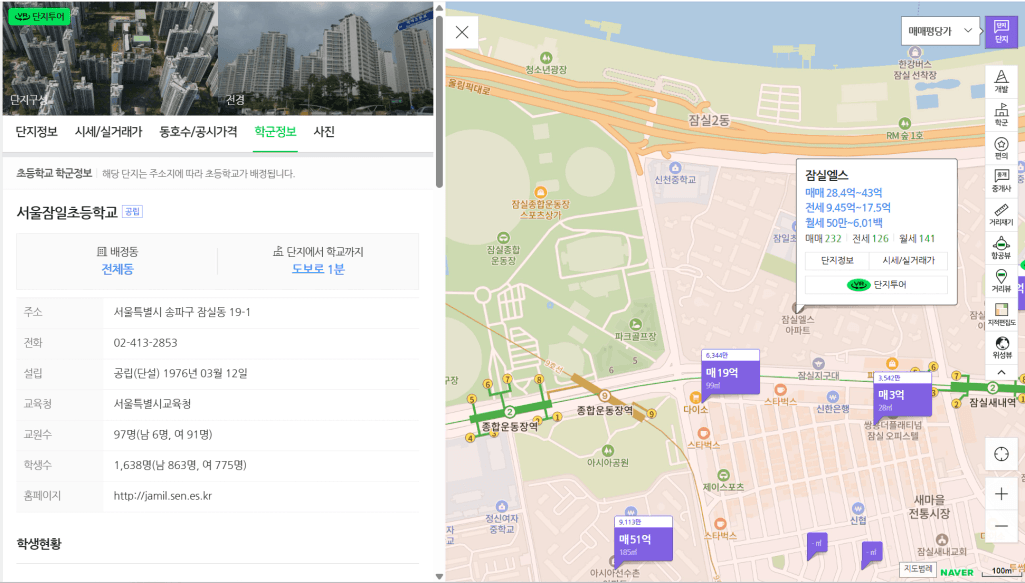Toggle the 지적편집도 cadastral map layer
The image size is (1025, 583).
pyautogui.click(x=1001, y=314)
